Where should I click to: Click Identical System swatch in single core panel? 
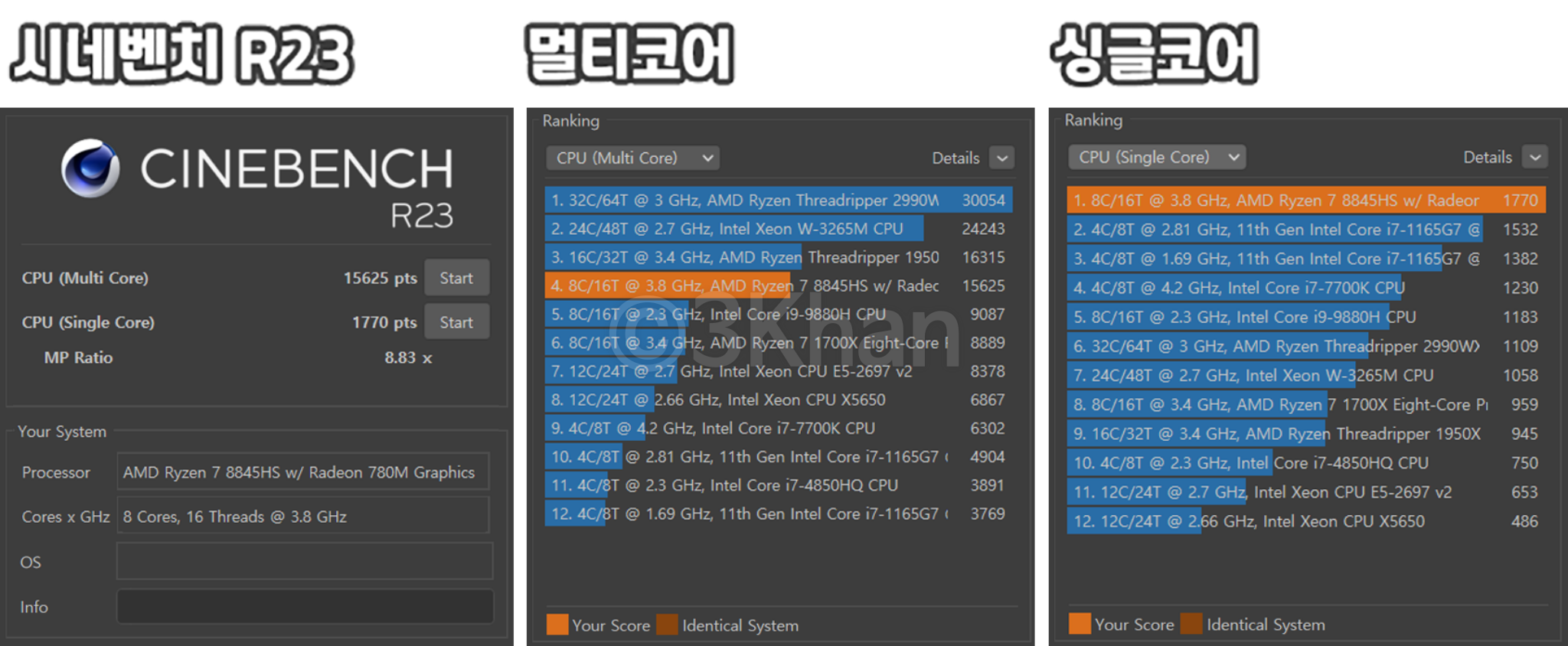click(x=1191, y=624)
